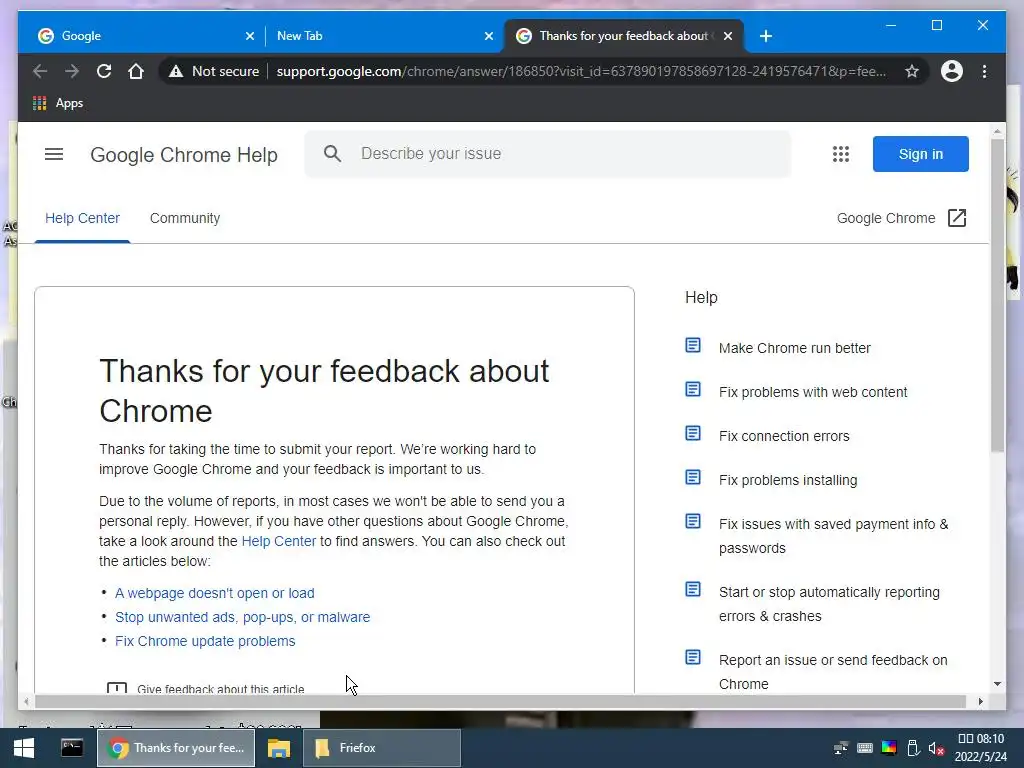Click the address bar URL
The width and height of the screenshot is (1024, 768).
(581, 71)
